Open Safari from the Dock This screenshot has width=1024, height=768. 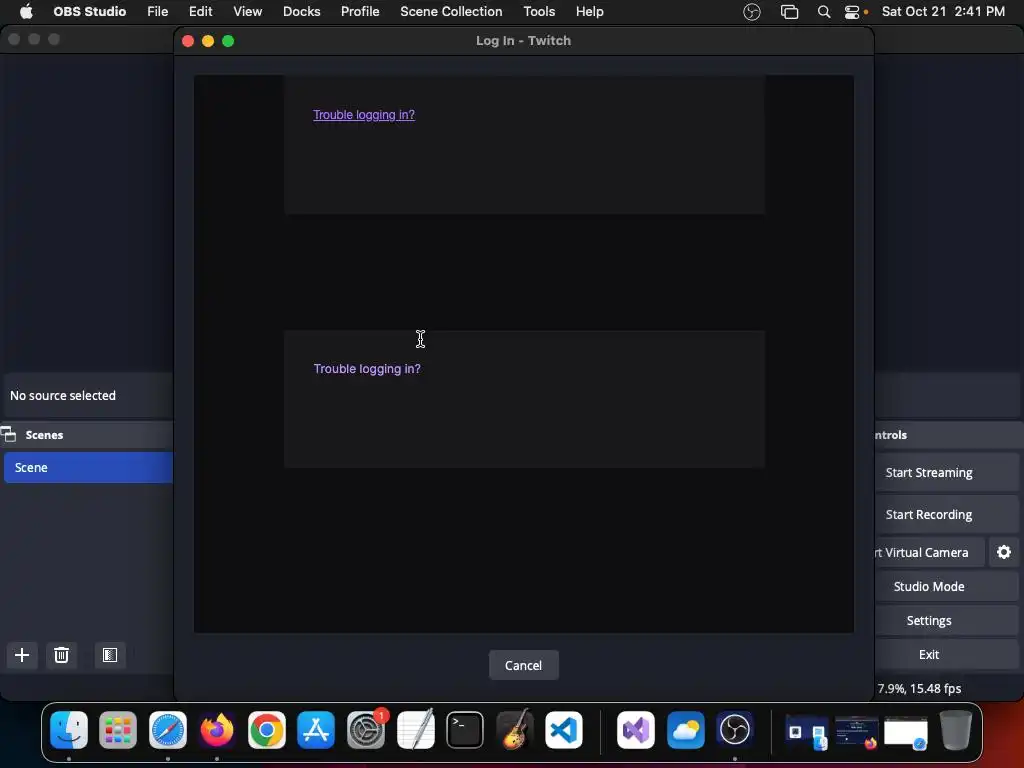point(168,729)
